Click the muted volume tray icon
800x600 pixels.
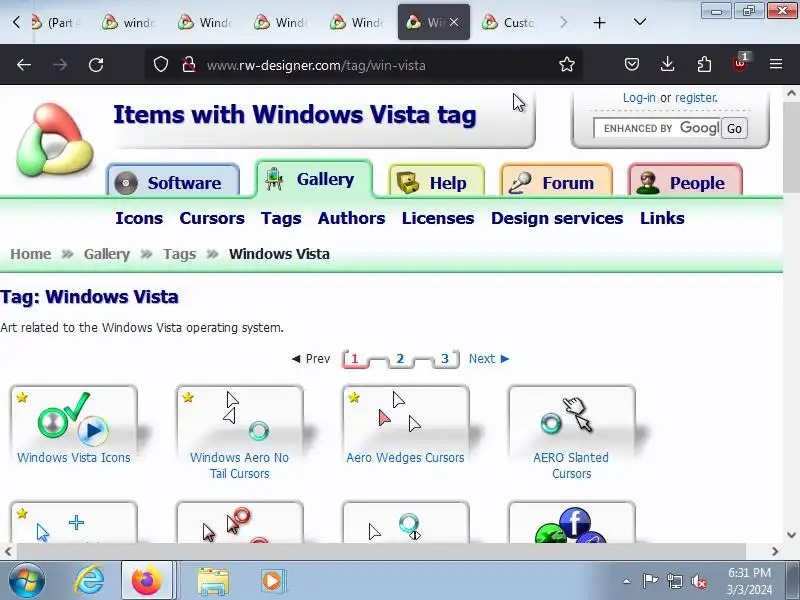pyautogui.click(x=698, y=581)
